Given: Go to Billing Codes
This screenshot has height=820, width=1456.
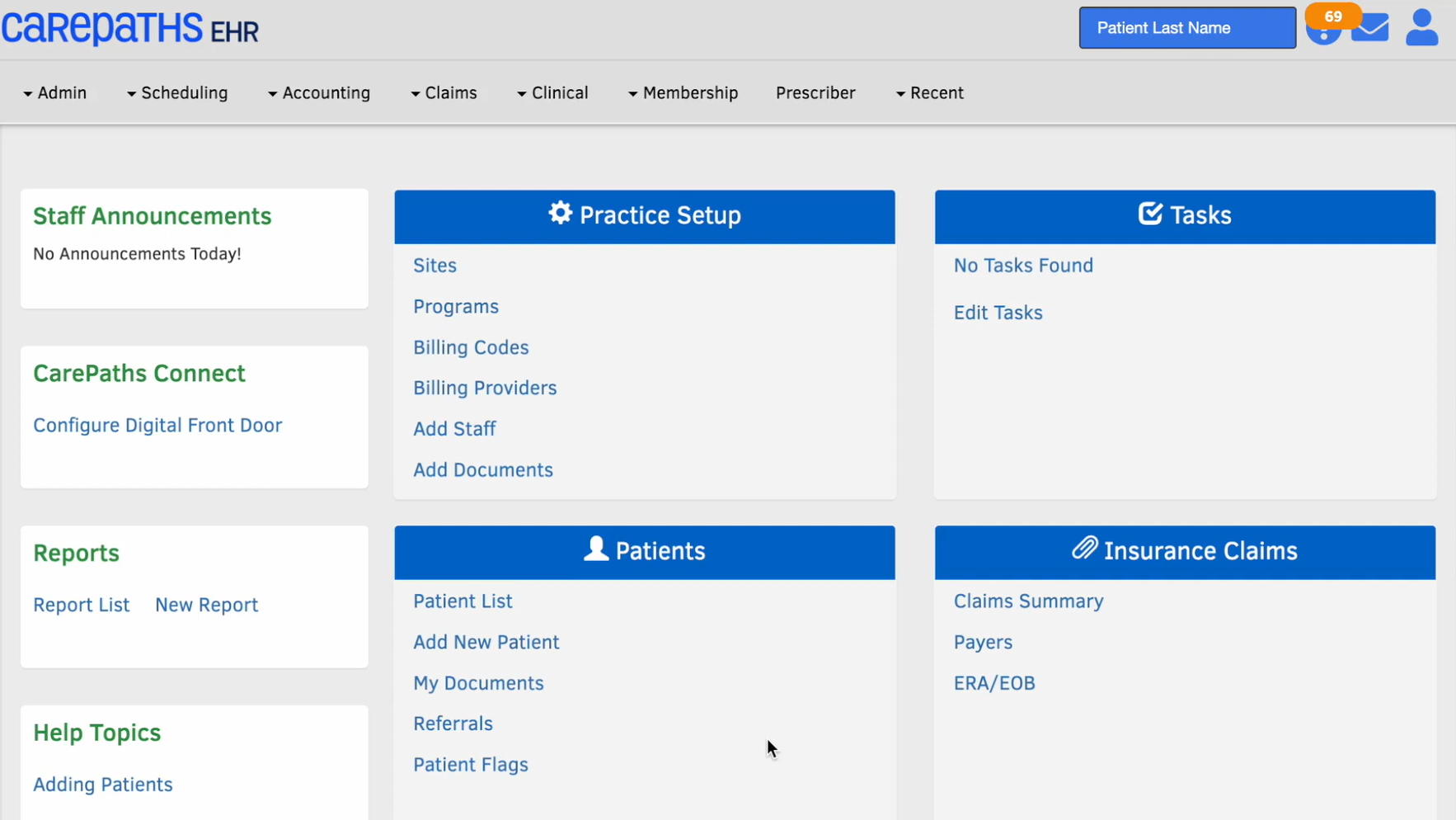Looking at the screenshot, I should point(471,347).
